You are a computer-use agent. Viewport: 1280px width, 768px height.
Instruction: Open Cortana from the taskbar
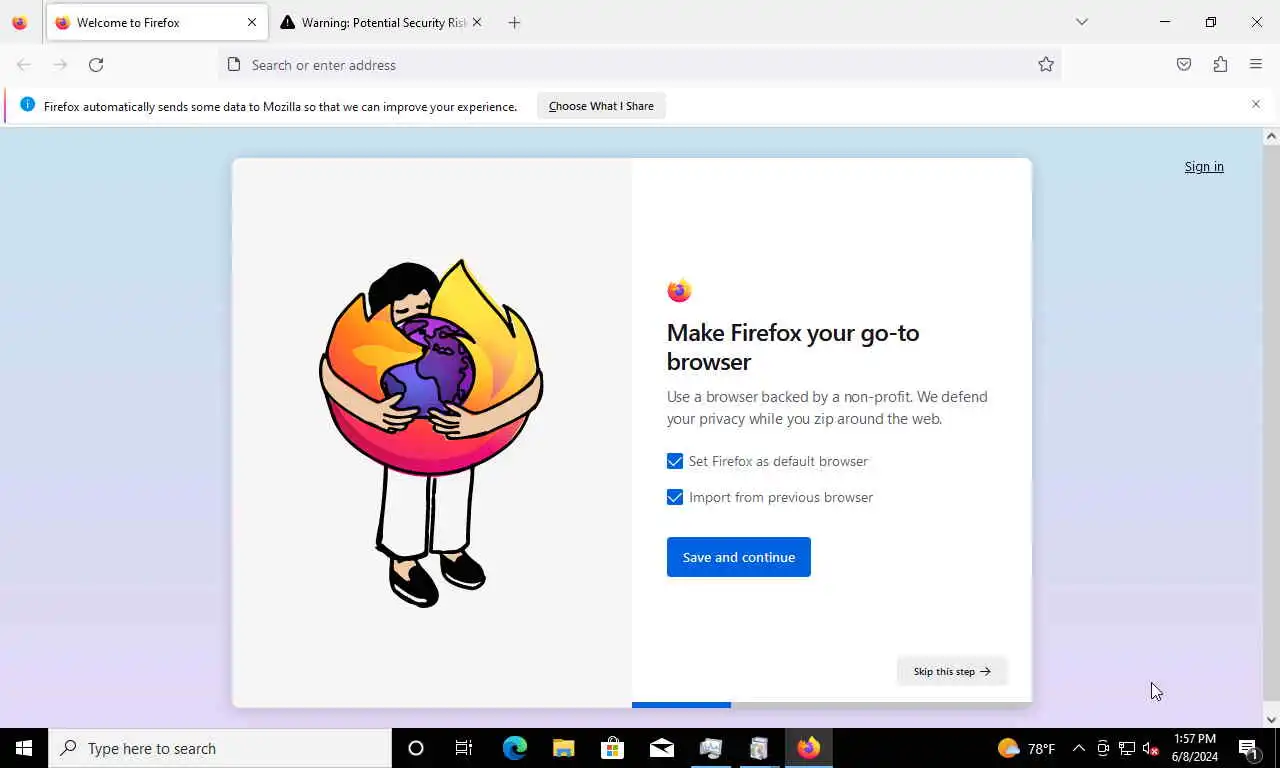(x=416, y=748)
